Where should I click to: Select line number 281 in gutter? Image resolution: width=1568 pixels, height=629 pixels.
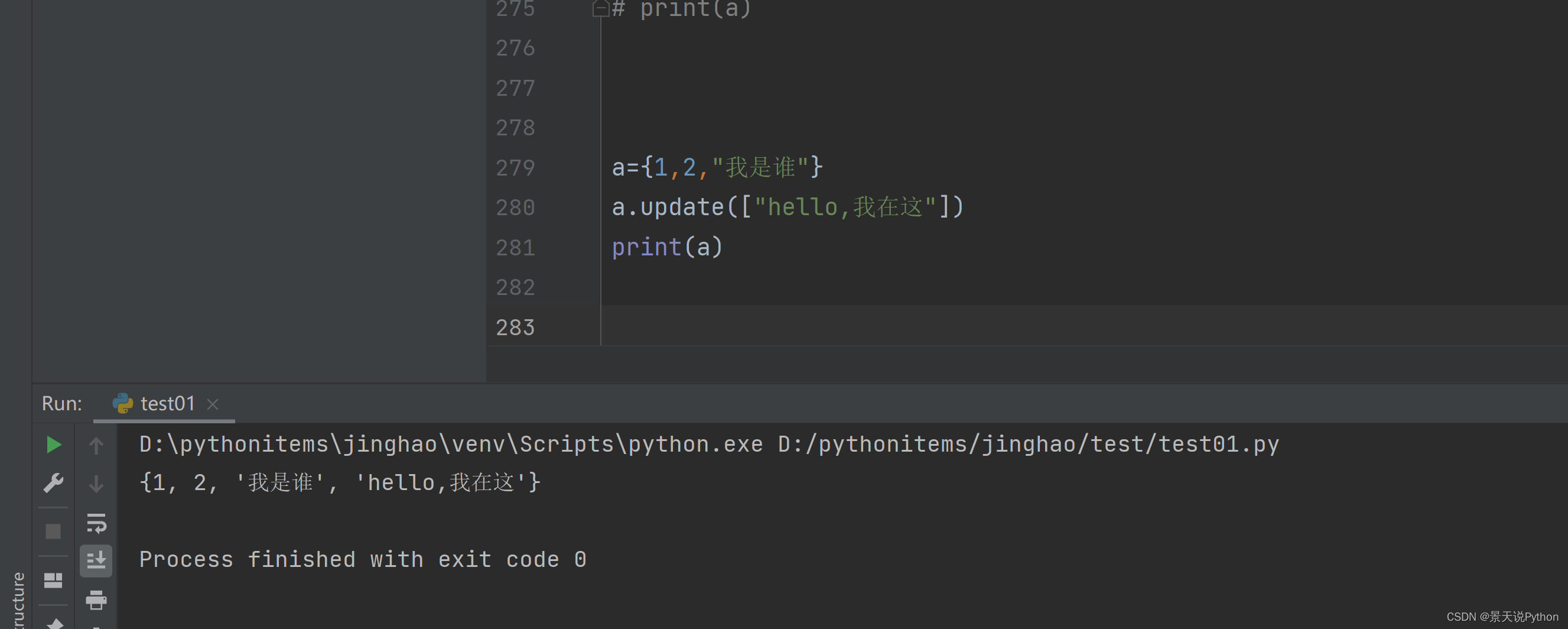click(515, 247)
